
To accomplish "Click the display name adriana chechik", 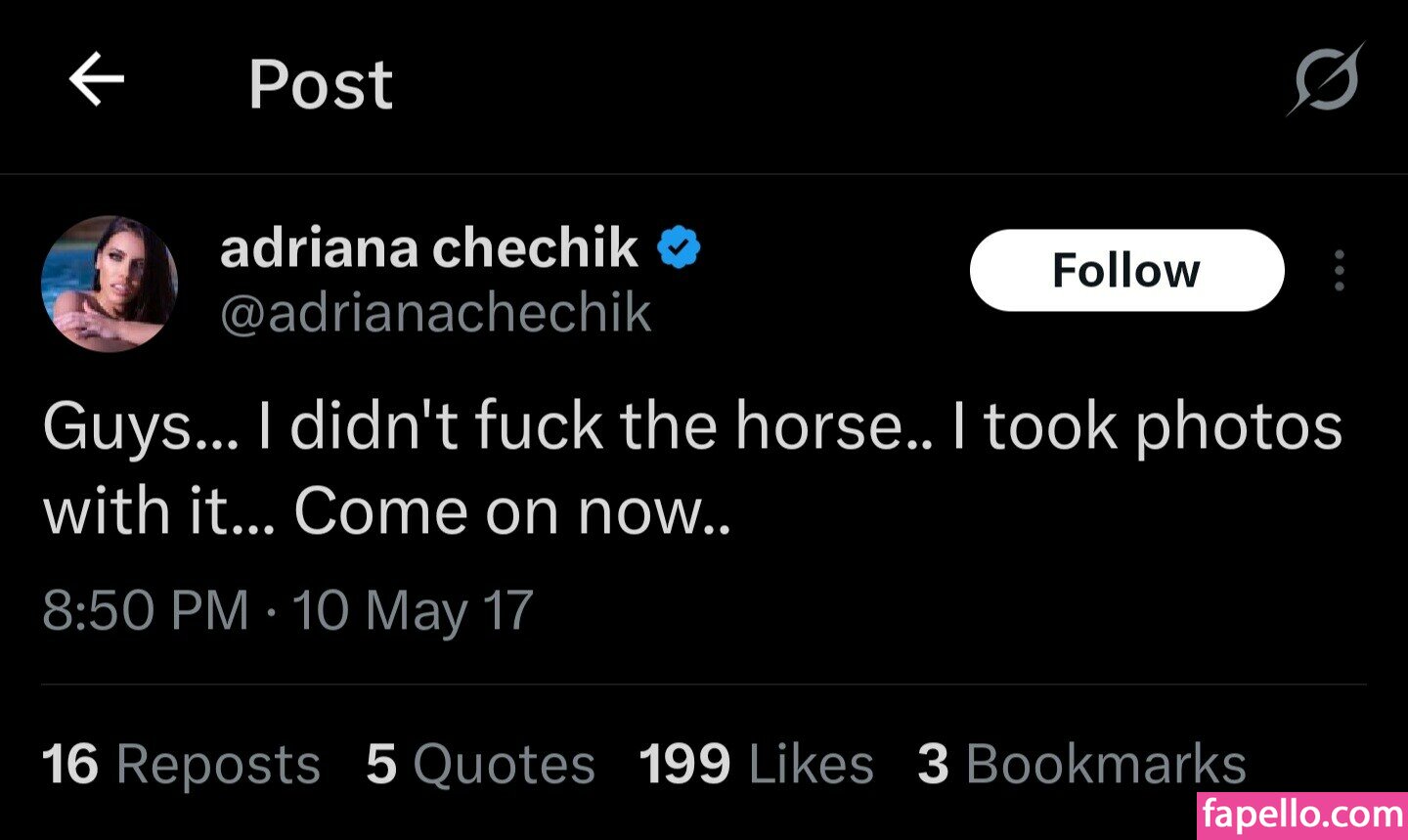I will 429,247.
